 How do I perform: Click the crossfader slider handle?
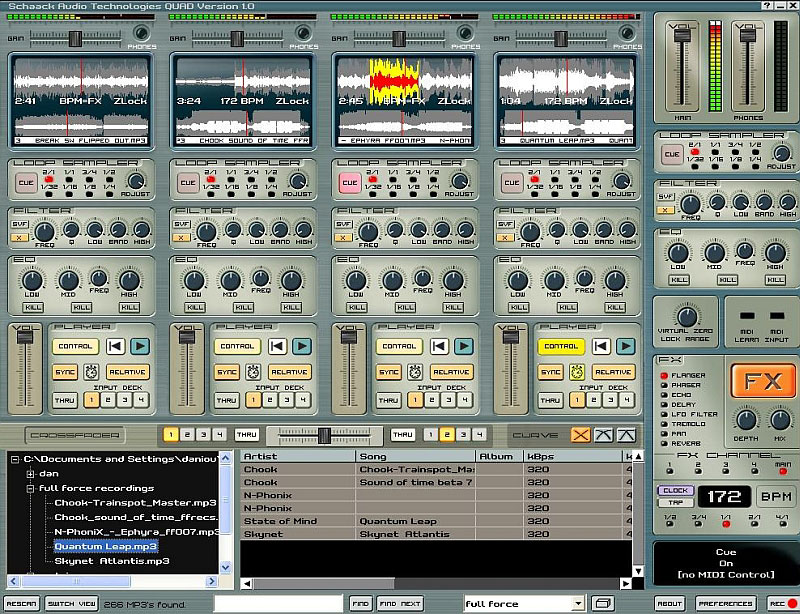[x=324, y=435]
